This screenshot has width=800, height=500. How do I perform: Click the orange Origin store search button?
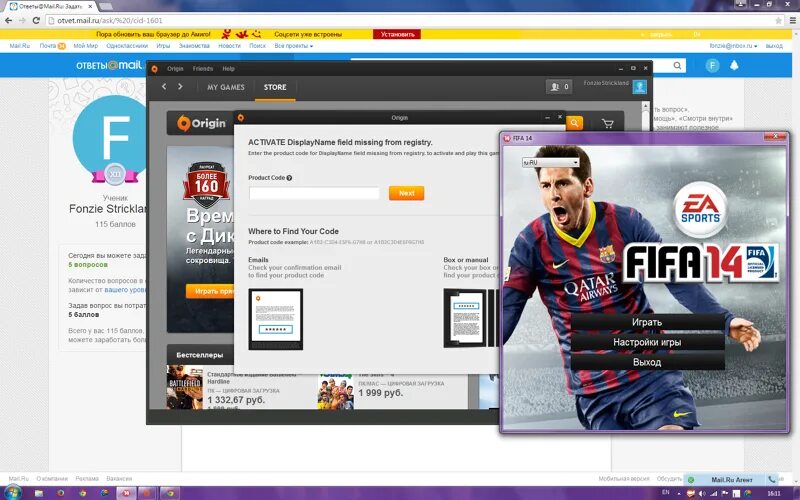coord(574,123)
